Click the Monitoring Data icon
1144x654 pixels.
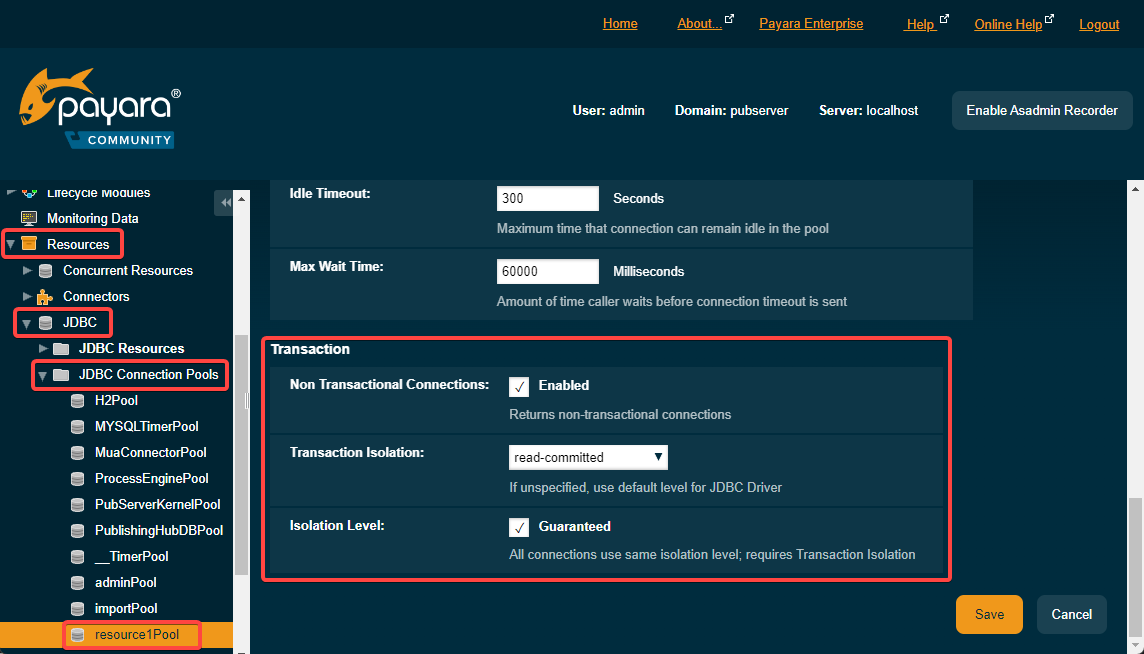click(x=29, y=218)
